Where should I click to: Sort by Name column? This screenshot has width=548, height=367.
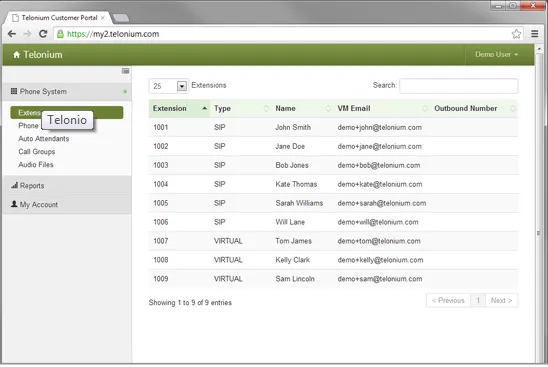click(303, 108)
